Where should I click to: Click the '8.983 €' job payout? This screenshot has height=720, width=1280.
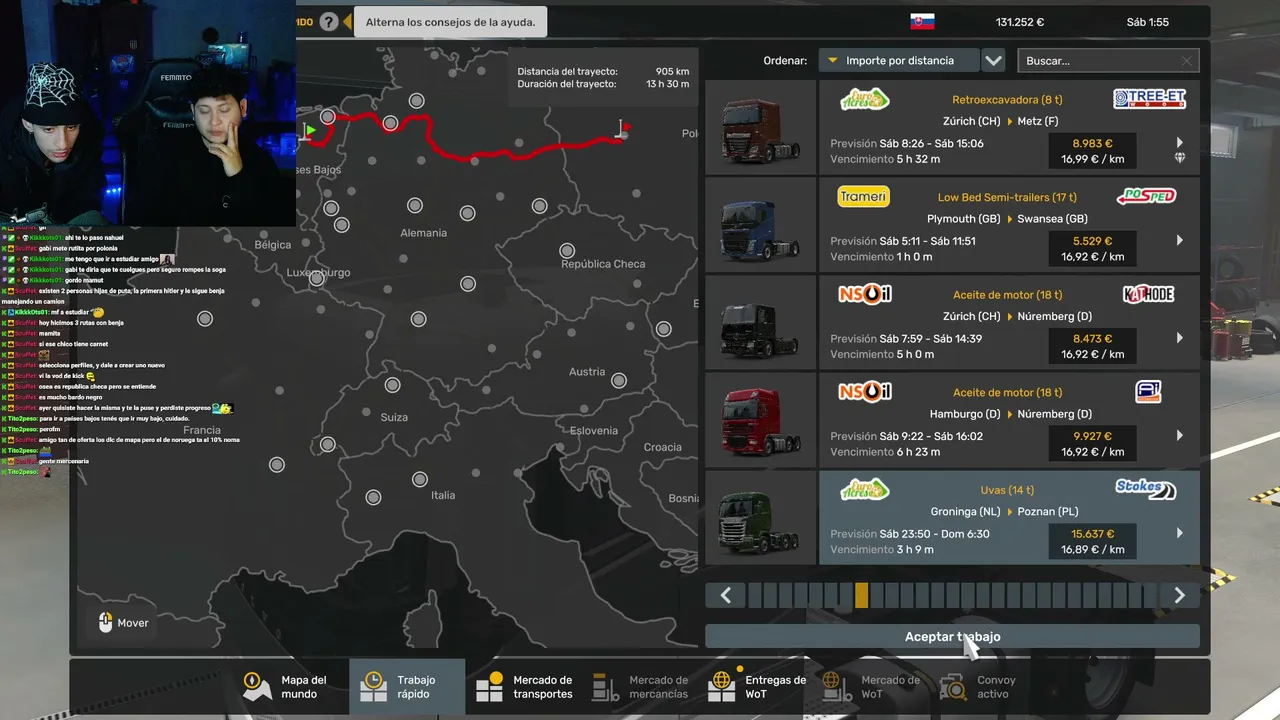1092,143
